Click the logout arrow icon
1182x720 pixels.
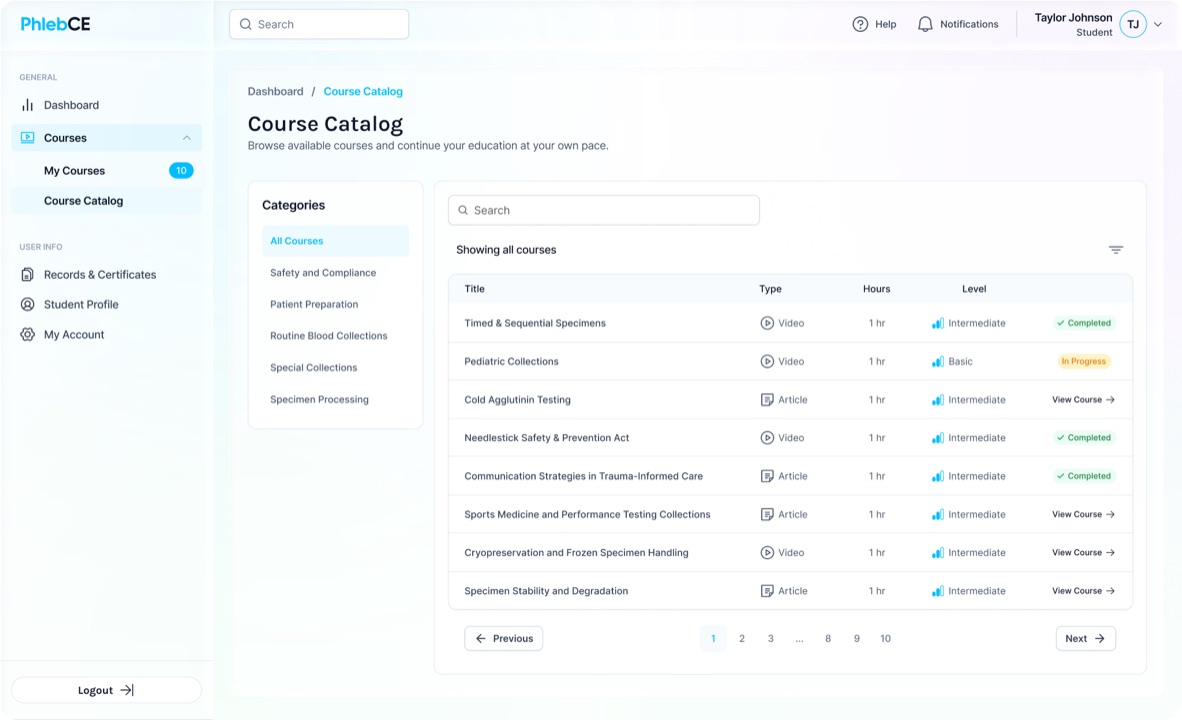(x=127, y=690)
